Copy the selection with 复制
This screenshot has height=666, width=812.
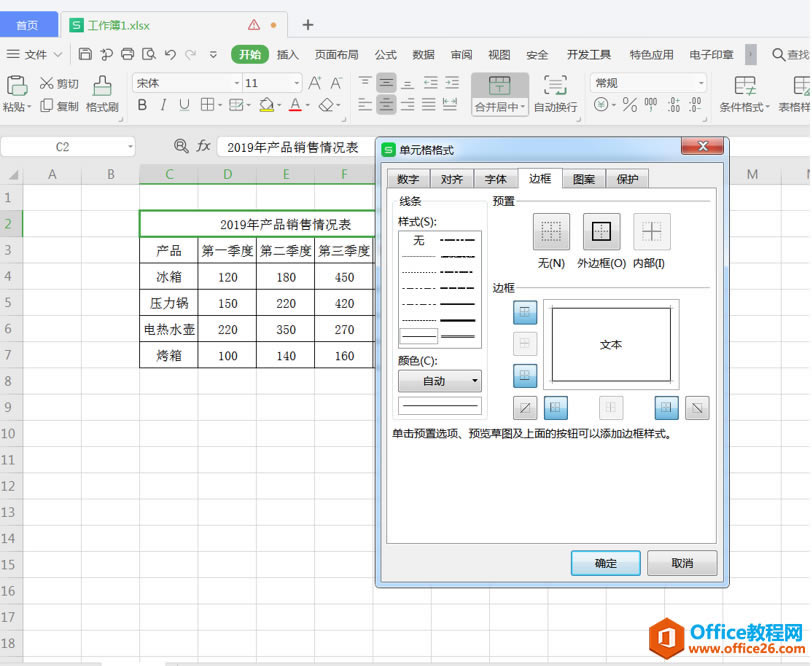tap(60, 106)
